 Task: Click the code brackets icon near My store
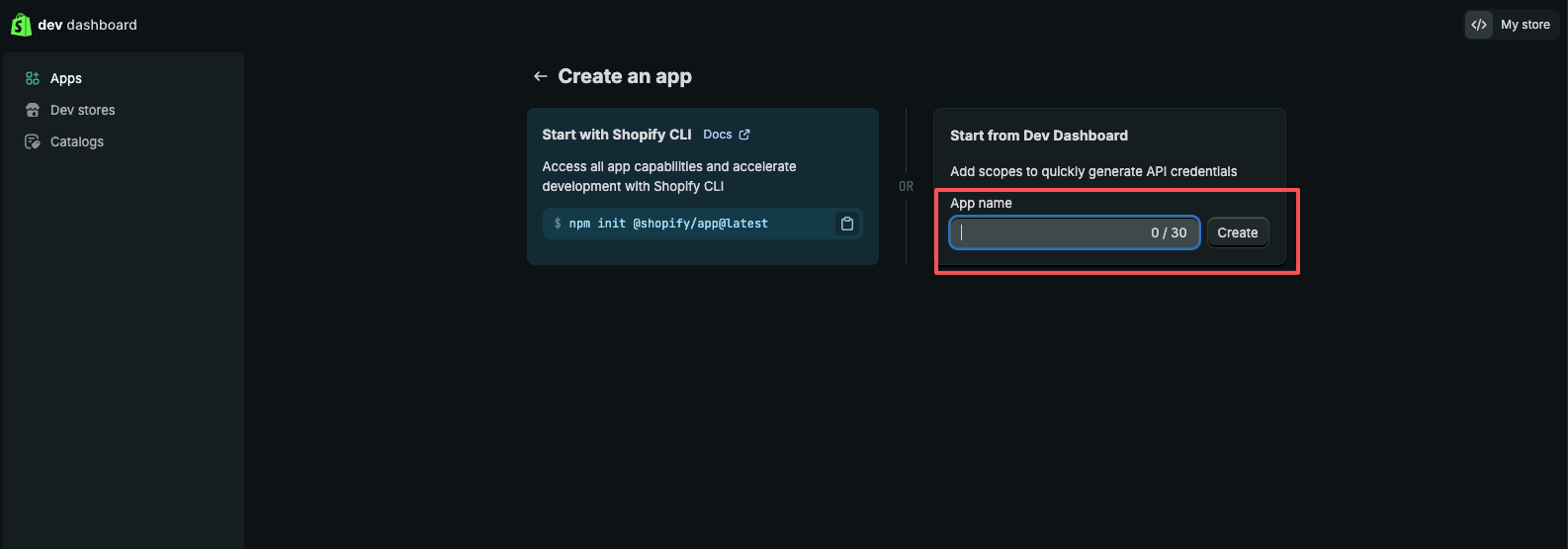[1479, 25]
